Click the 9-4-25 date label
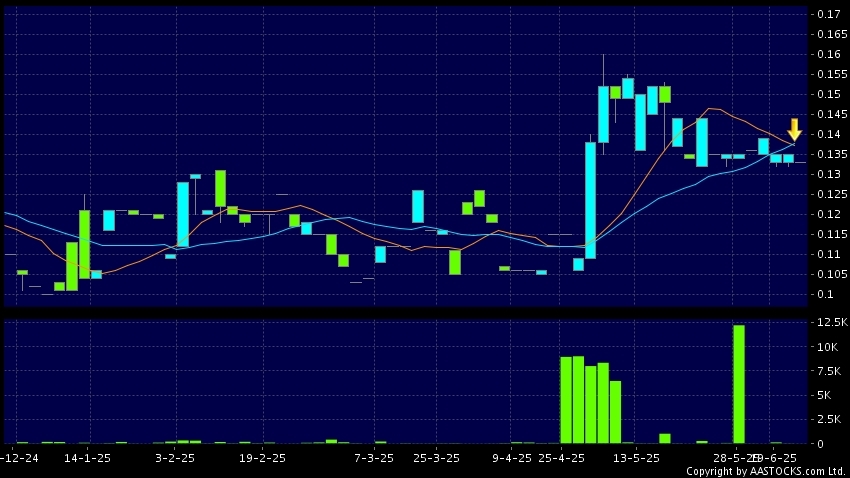The image size is (850, 478). pos(512,458)
